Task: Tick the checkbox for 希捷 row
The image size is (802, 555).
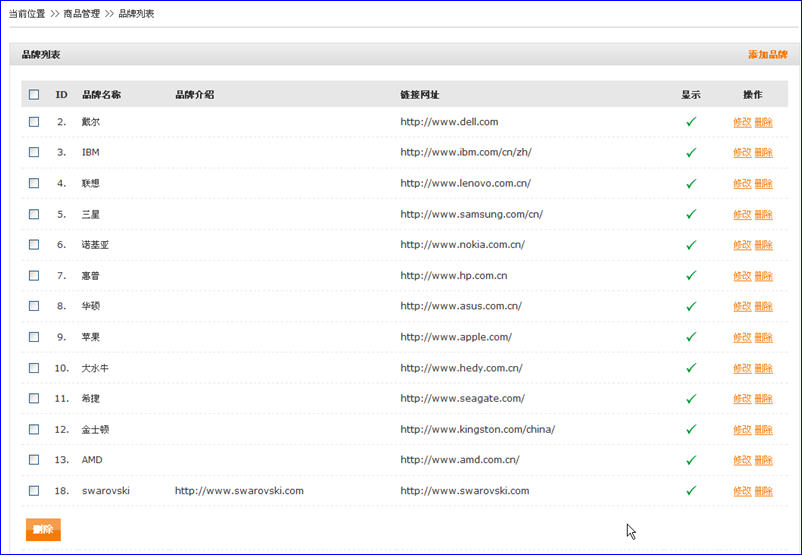Action: click(x=34, y=398)
